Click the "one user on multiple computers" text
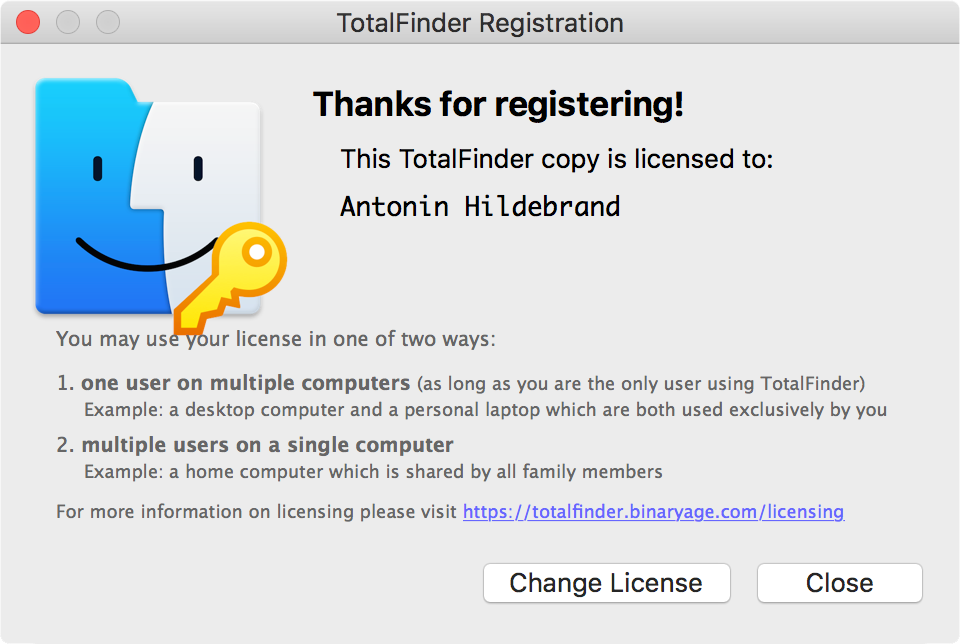This screenshot has height=644, width=960. click(x=246, y=383)
